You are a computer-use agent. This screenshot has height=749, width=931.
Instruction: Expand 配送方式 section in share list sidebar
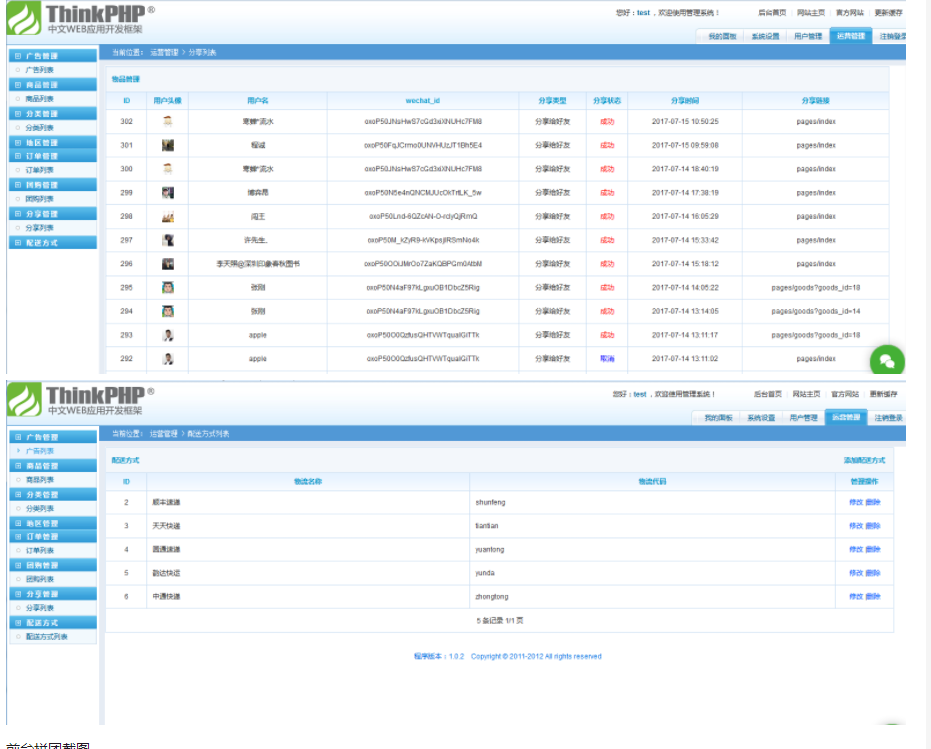tap(53, 242)
